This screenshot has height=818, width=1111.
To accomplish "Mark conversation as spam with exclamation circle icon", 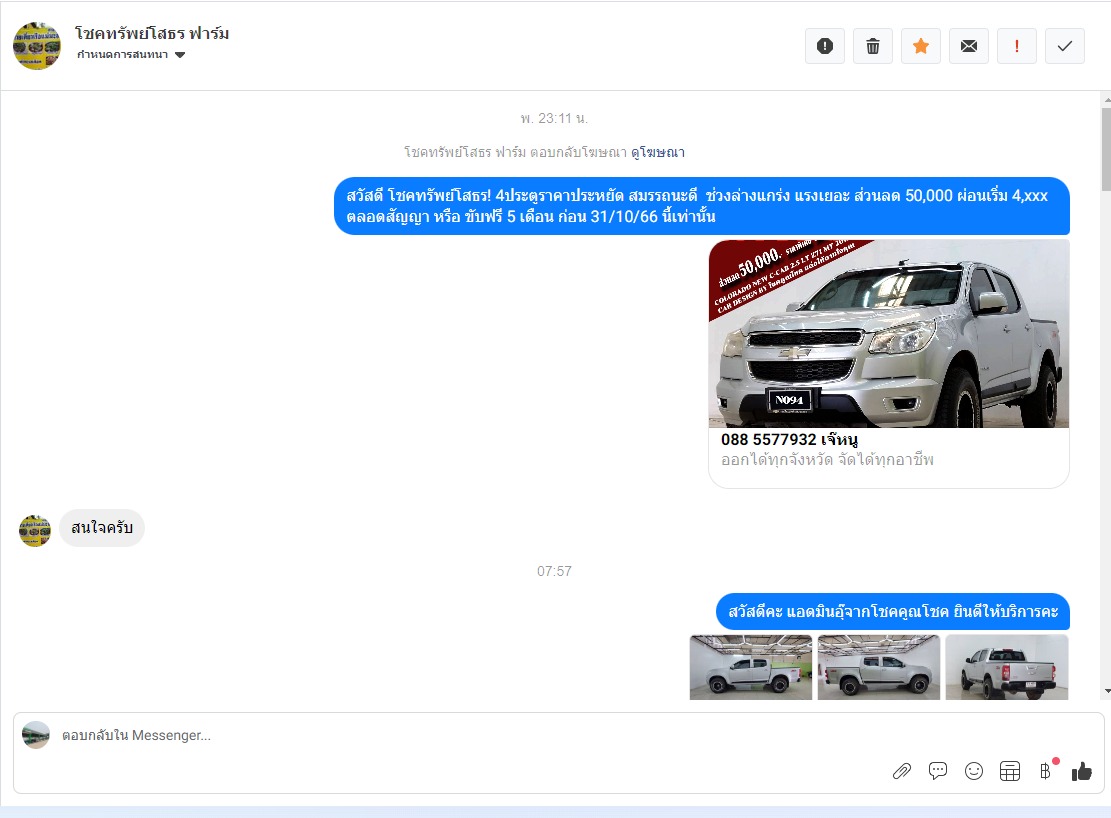I will point(825,46).
